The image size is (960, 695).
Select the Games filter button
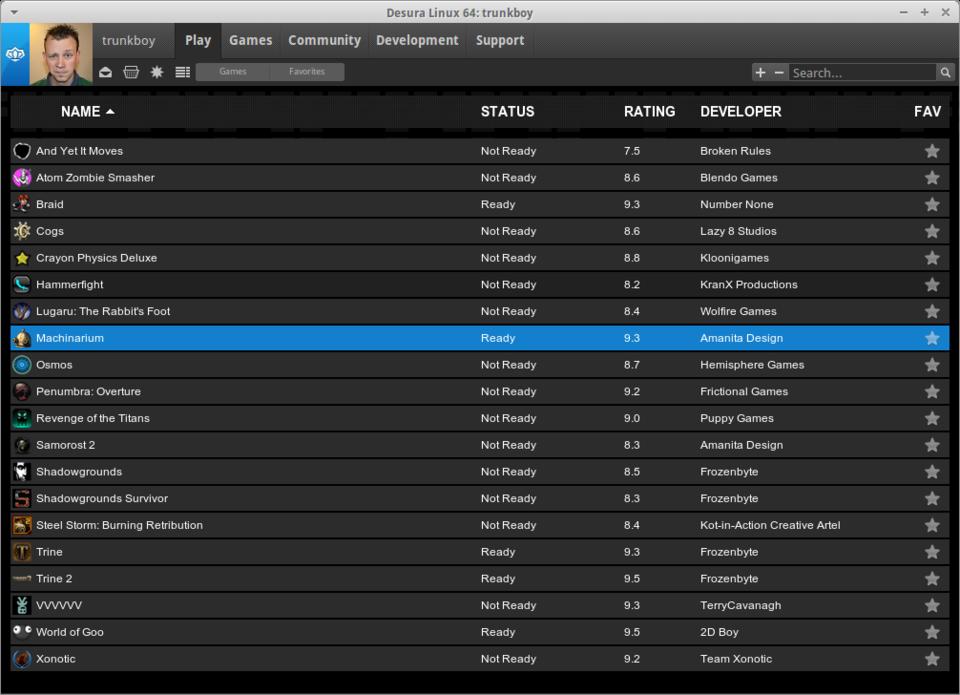tap(233, 72)
